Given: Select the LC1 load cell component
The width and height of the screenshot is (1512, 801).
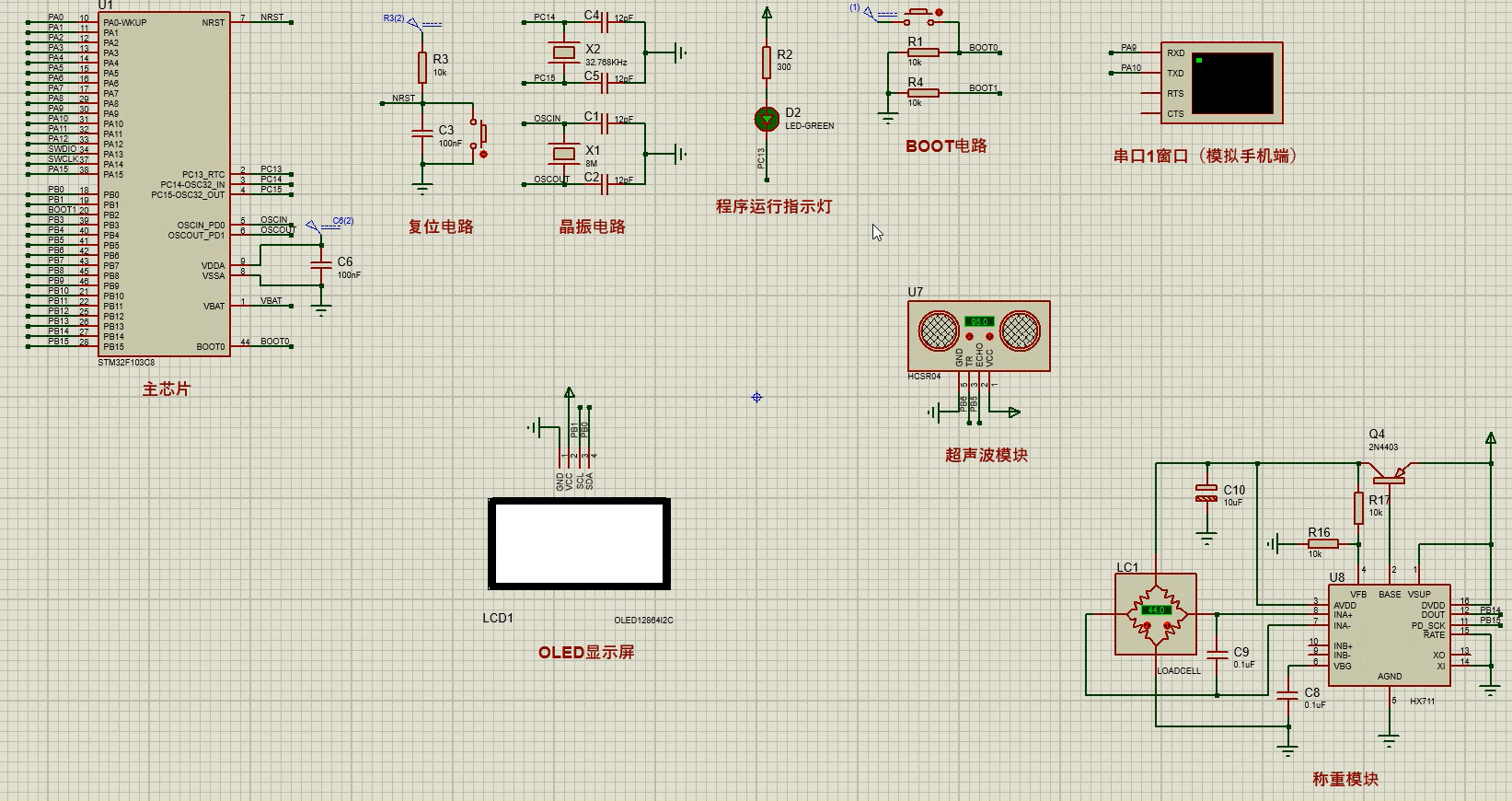Looking at the screenshot, I should coord(1156,614).
